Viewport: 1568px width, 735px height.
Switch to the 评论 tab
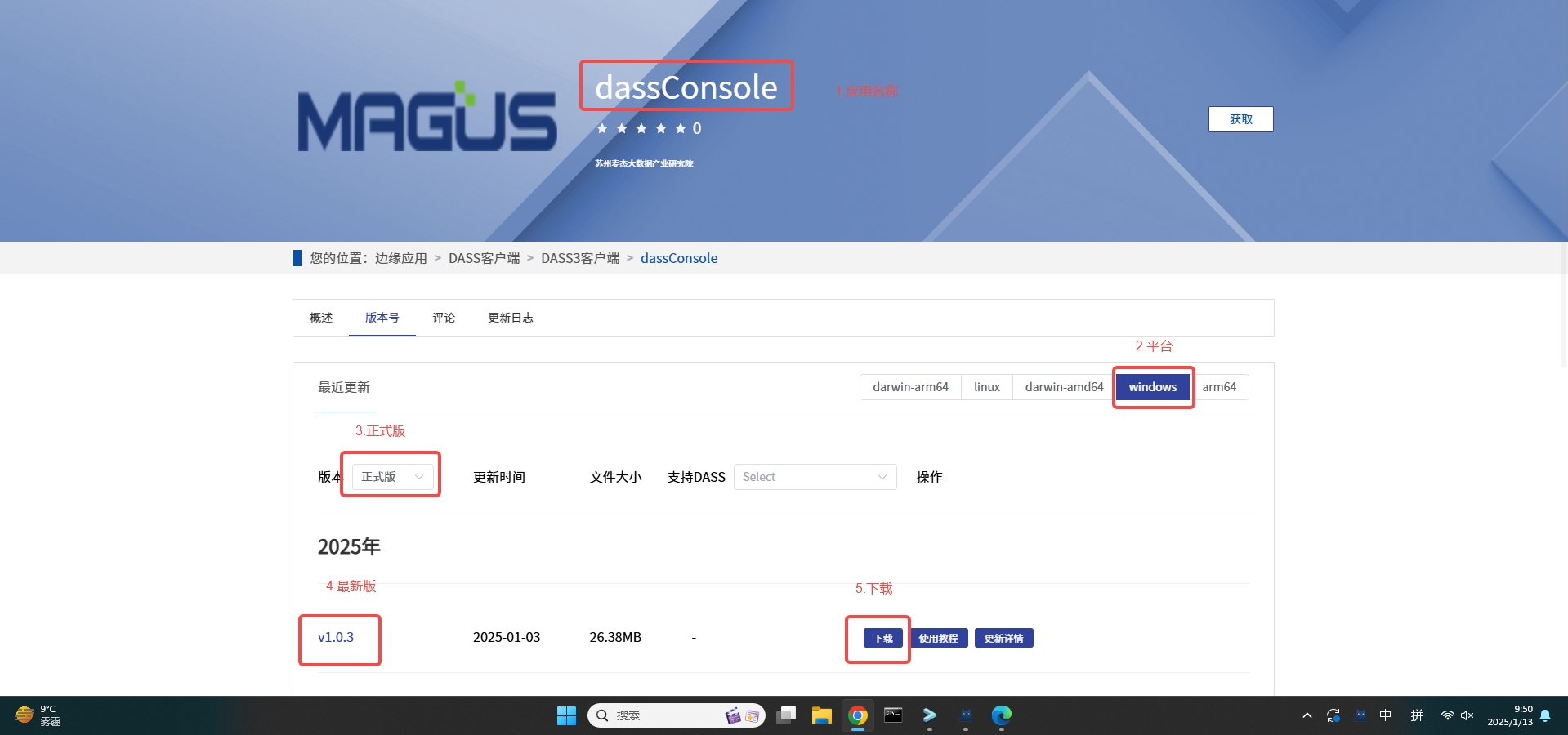(x=444, y=318)
